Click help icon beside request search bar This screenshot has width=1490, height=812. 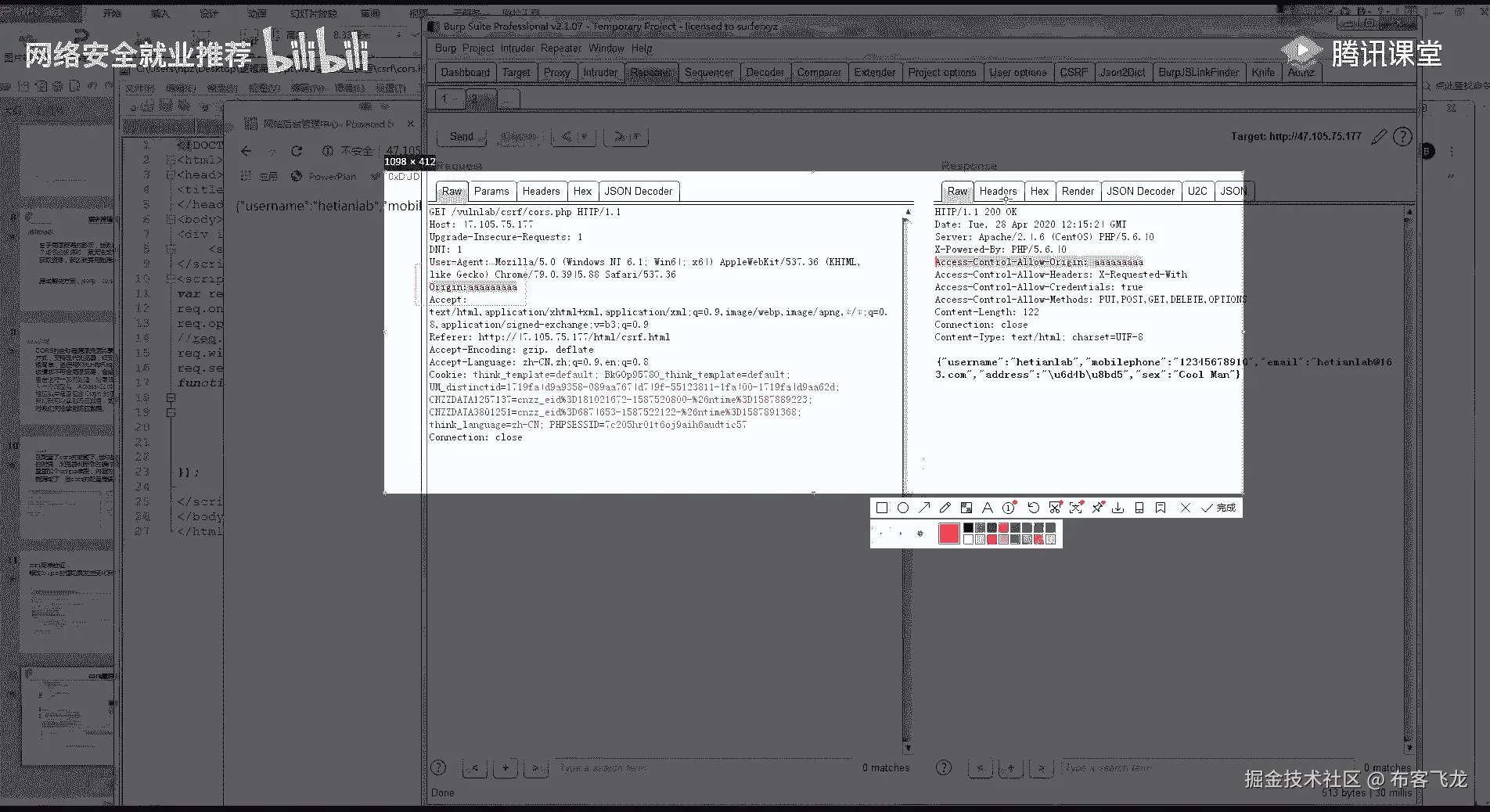point(438,767)
